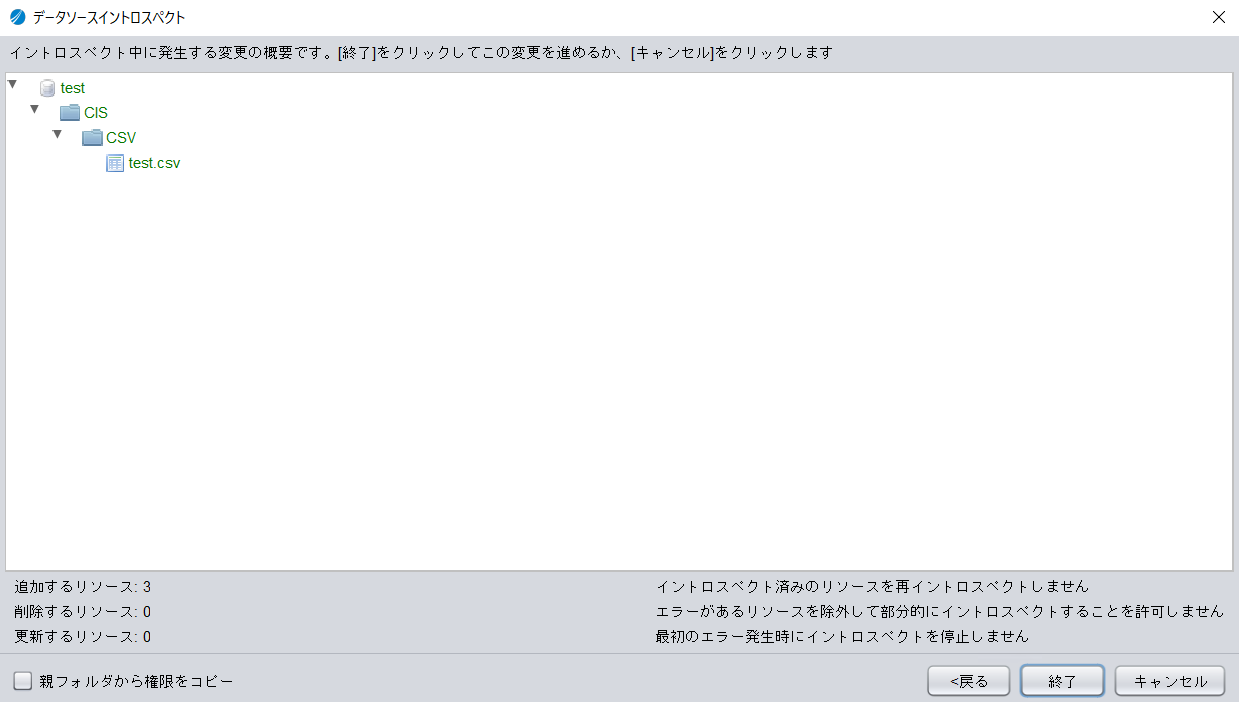Screen dimensions: 1240x702
Task: Click 更新するリソース: 0 text
Action: pyautogui.click(x=83, y=636)
